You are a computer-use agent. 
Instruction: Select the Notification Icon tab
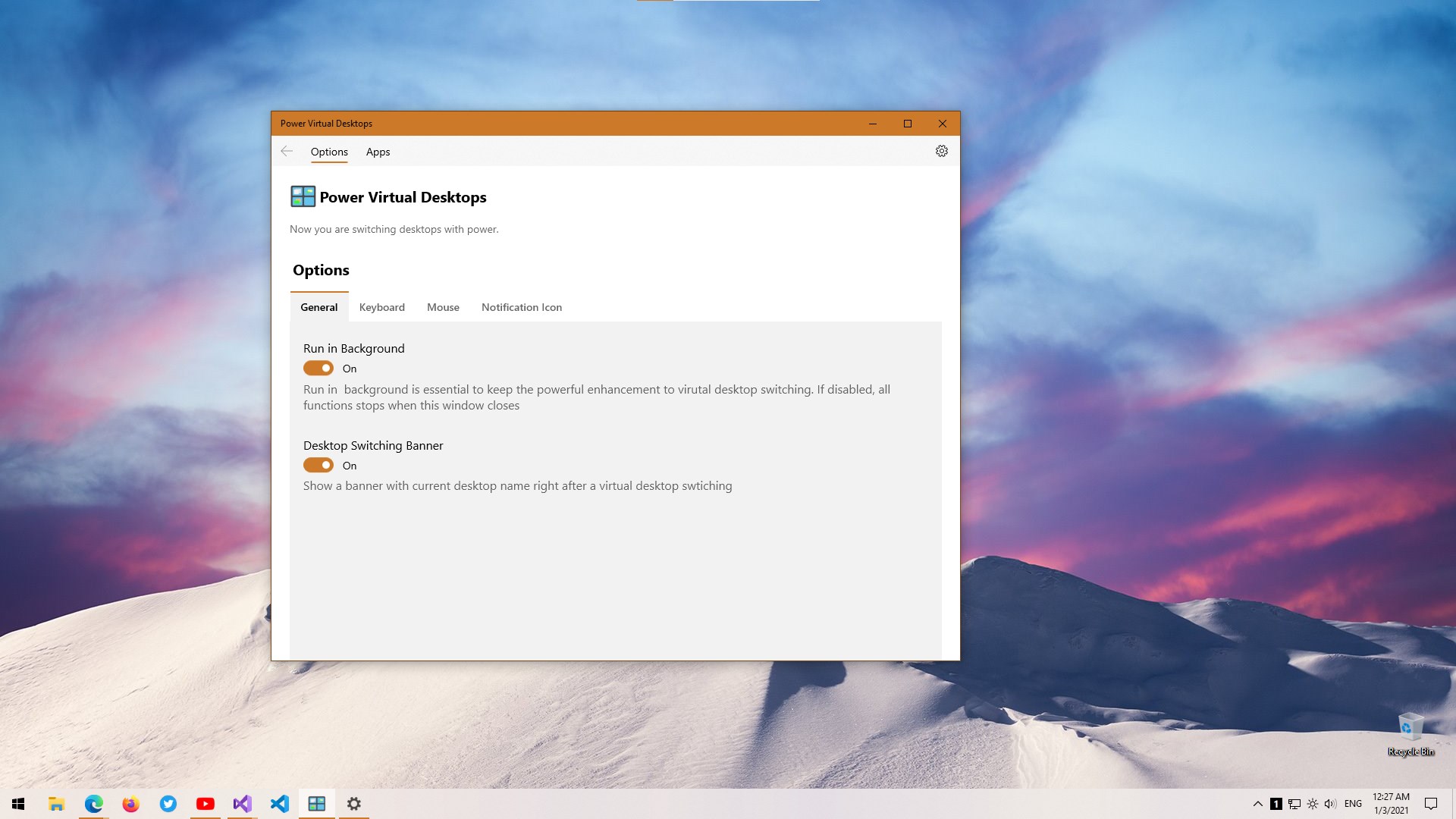pos(521,307)
